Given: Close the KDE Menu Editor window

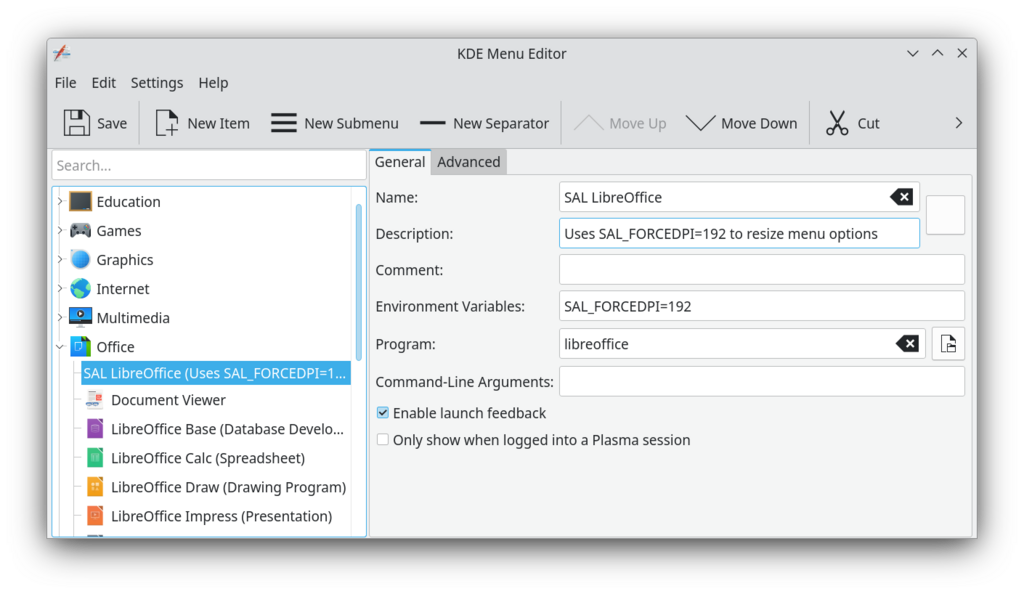Looking at the screenshot, I should (962, 54).
